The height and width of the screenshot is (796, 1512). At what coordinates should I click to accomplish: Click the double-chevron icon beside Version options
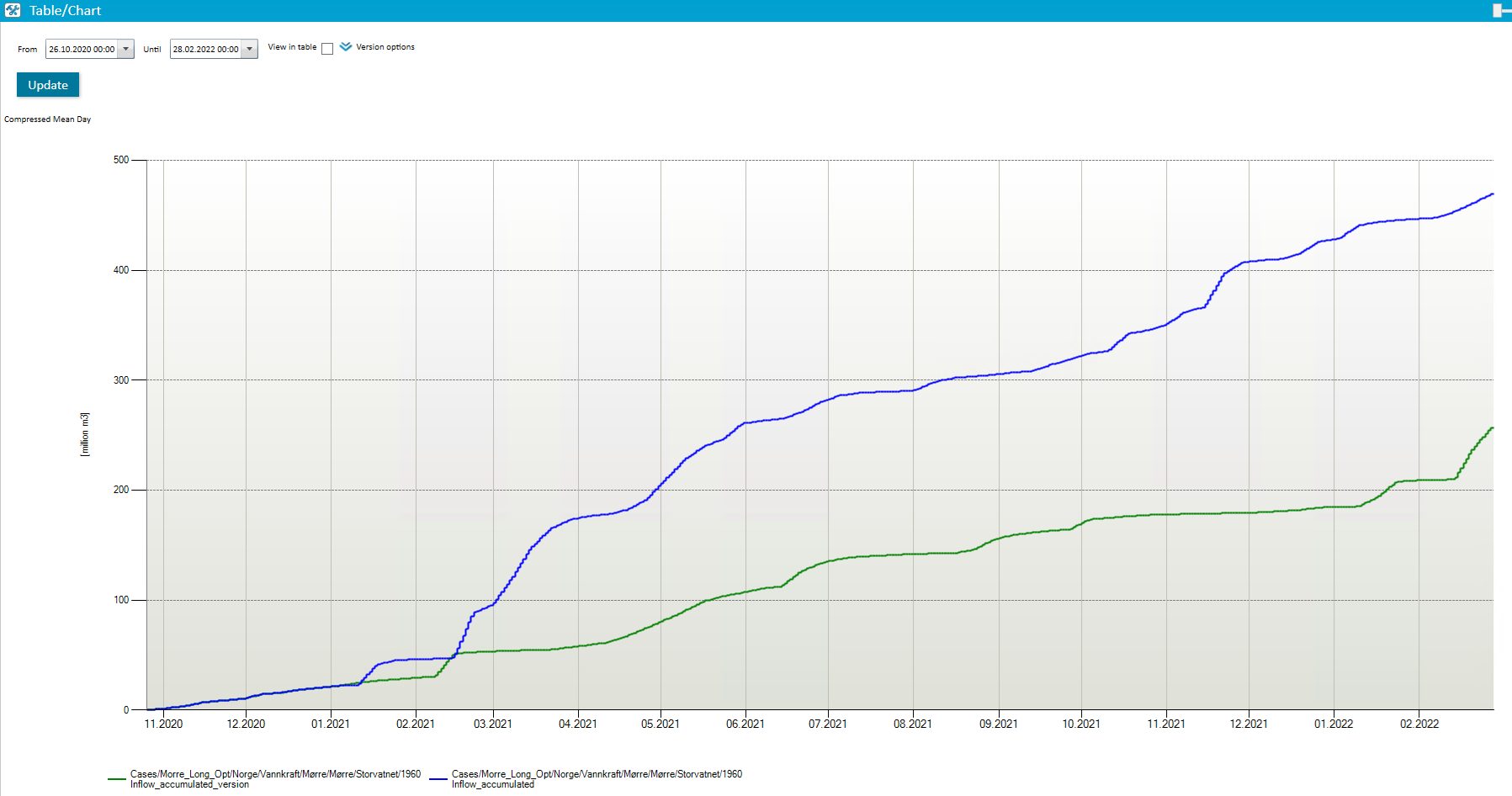tap(346, 47)
